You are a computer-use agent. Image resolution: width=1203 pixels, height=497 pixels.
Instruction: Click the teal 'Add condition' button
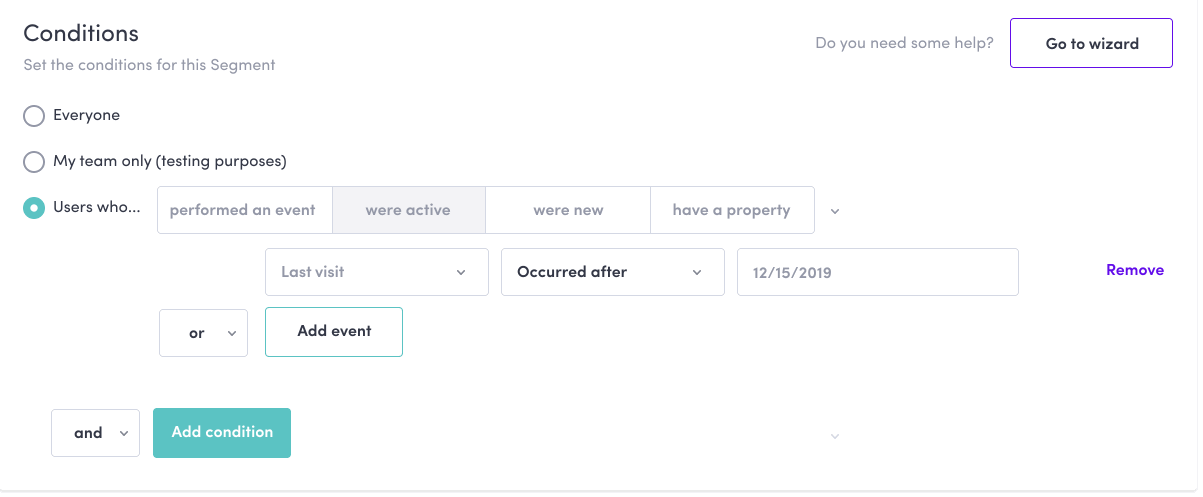coord(222,433)
